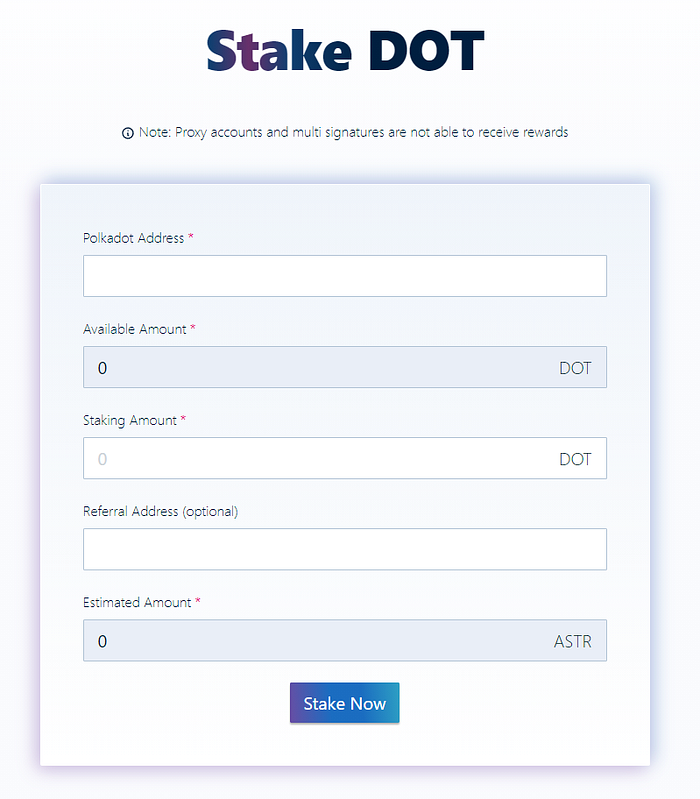Image resolution: width=700 pixels, height=799 pixels.
Task: Click the Polkadot Address label
Action: coord(133,238)
